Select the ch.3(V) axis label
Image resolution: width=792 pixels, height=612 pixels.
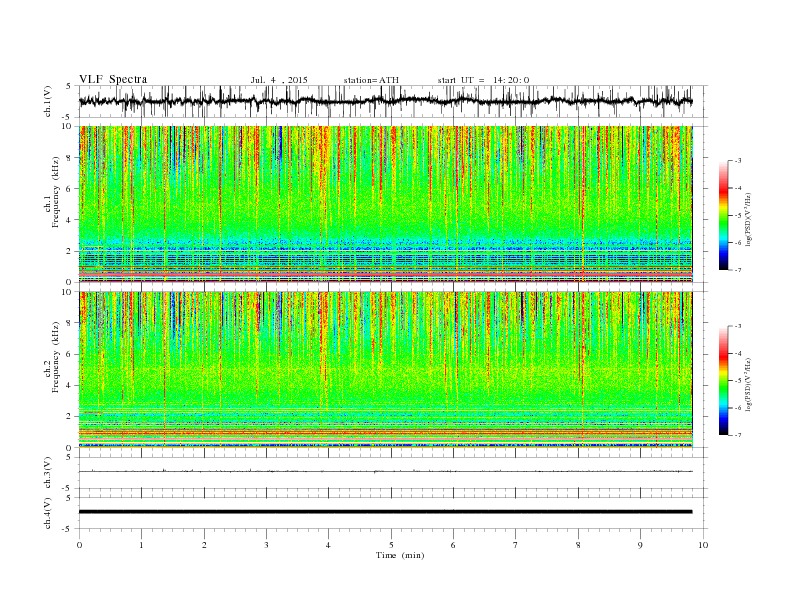(48, 473)
